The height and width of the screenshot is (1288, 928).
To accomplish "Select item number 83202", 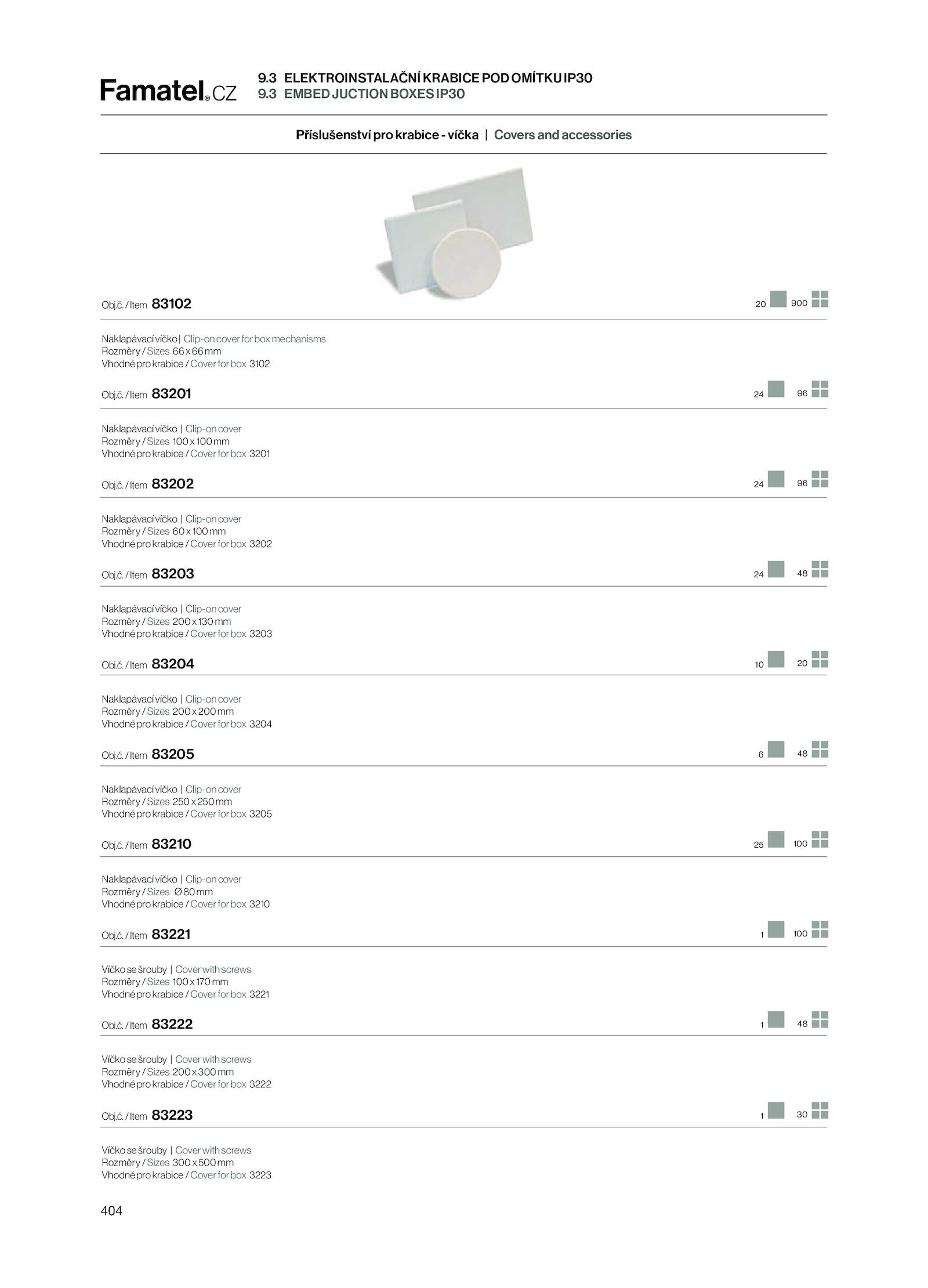I will pyautogui.click(x=172, y=484).
